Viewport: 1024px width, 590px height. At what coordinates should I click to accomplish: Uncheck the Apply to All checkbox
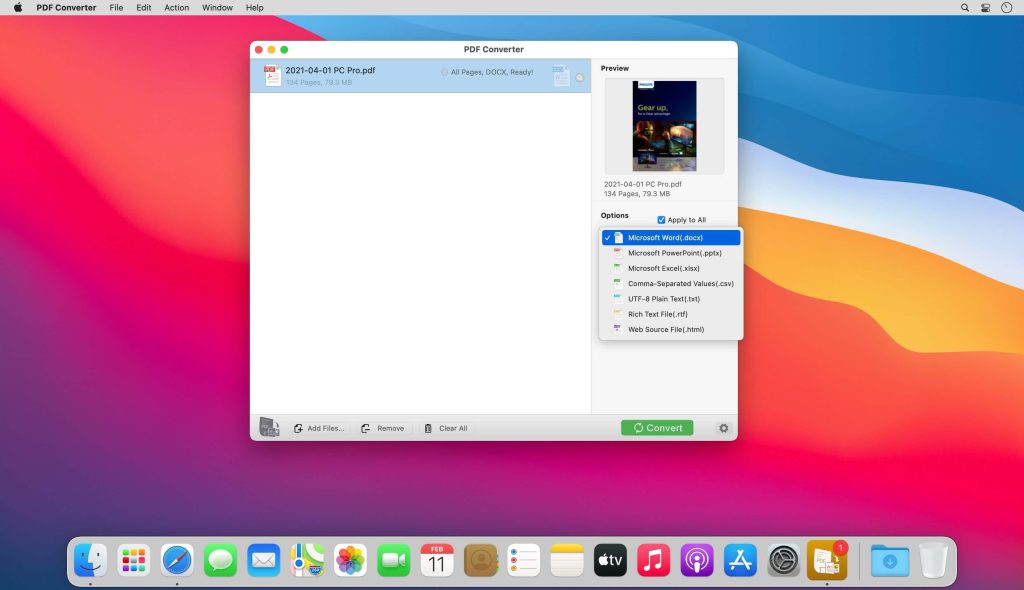tap(661, 219)
